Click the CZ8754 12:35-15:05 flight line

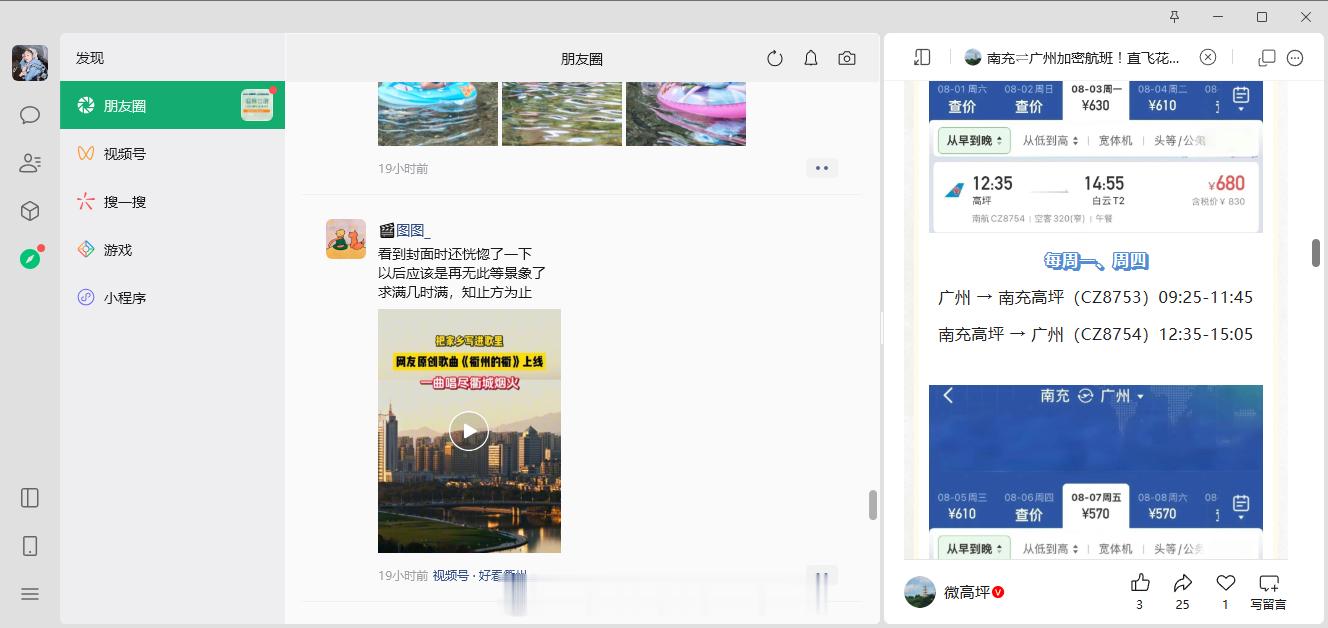pos(1095,334)
